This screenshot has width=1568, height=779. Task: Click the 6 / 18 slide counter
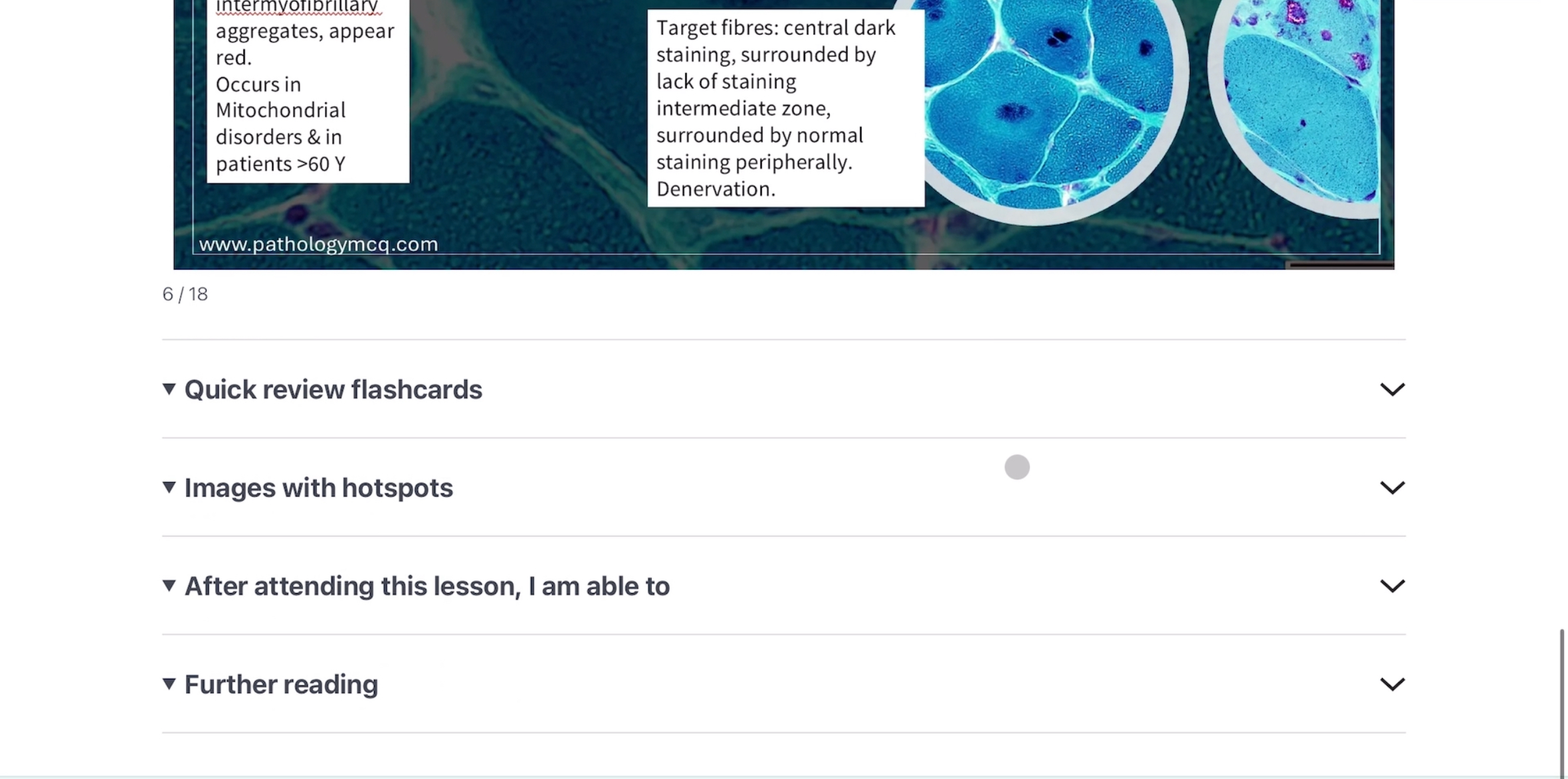point(185,294)
